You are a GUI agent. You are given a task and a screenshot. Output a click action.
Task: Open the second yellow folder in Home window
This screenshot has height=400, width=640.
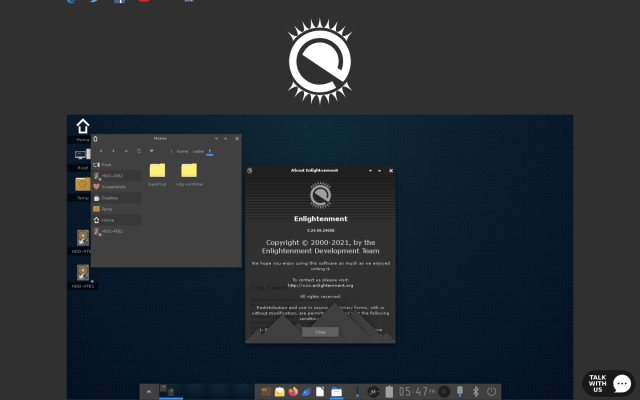point(189,171)
